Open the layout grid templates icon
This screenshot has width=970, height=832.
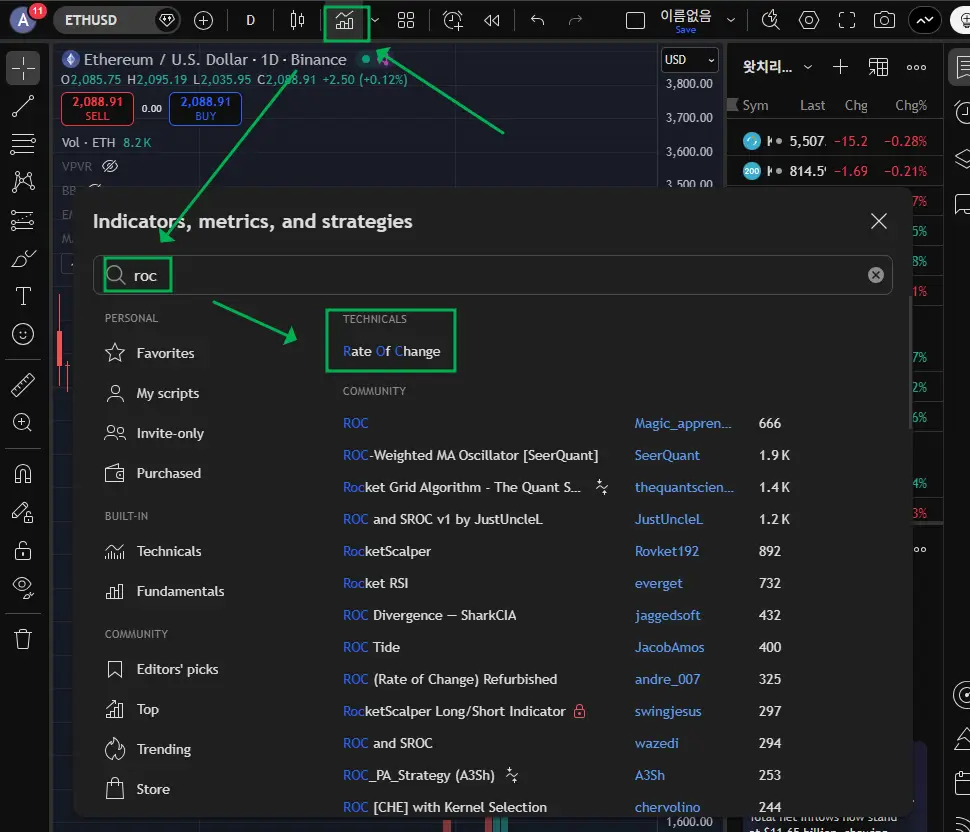(x=405, y=20)
